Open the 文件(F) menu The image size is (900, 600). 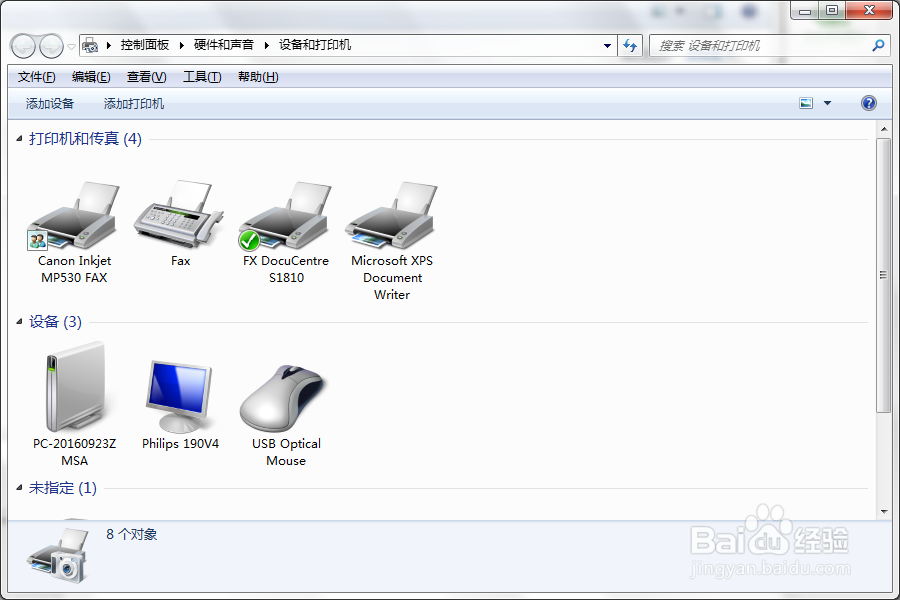(x=36, y=77)
